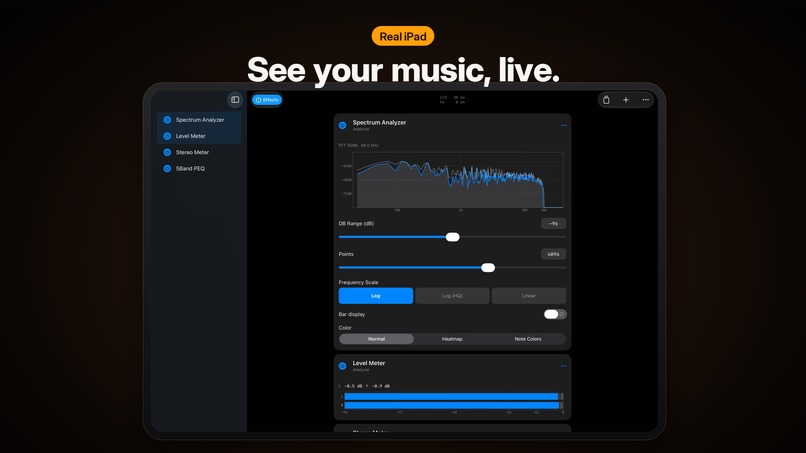Click the Points value field 4096
This screenshot has width=806, height=453.
click(553, 254)
